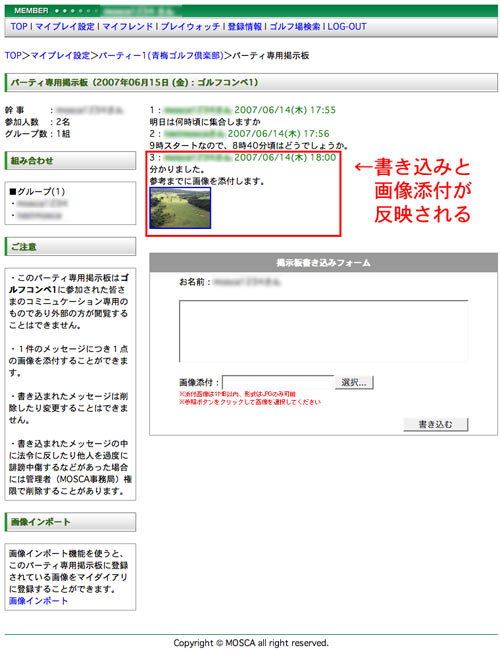Click LOG-OUT in the navigation bar

[x=347, y=27]
